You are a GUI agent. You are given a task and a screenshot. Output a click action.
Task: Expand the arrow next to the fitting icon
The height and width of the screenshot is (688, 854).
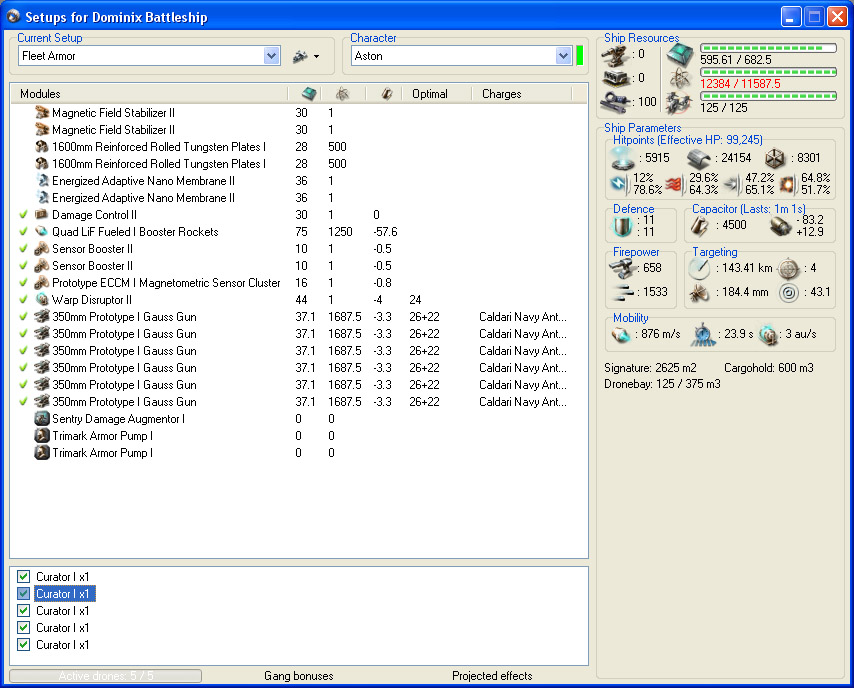click(x=316, y=57)
